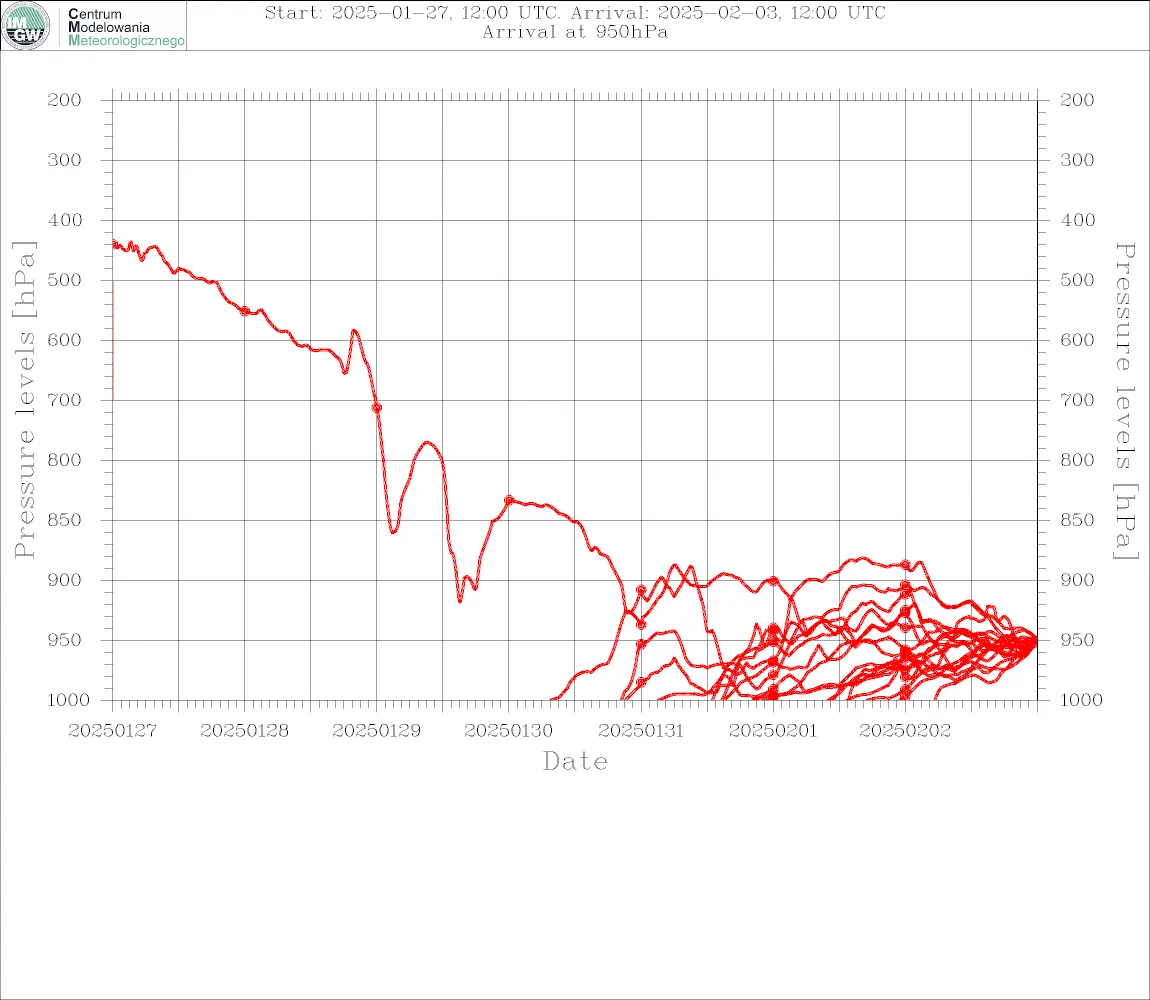
Task: Click the right axis 850 label
Action: [x=1077, y=520]
